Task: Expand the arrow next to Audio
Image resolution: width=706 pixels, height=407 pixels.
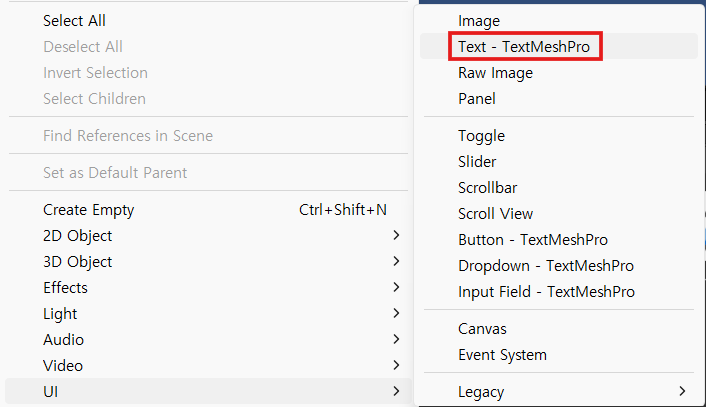Action: (396, 339)
